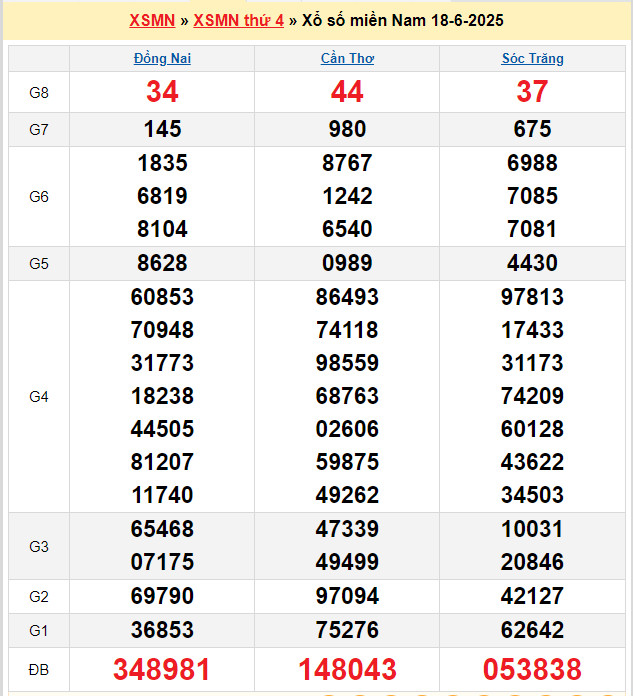This screenshot has height=696, width=633.
Task: Select the G5 row label
Action: click(39, 264)
